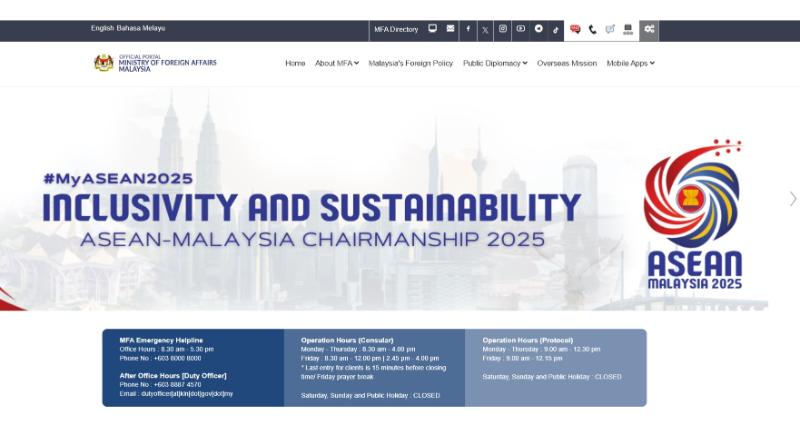Click the 'After Office Hours [Duty Officer]' heading
Image resolution: width=800 pixels, height=445 pixels.
coord(173,376)
